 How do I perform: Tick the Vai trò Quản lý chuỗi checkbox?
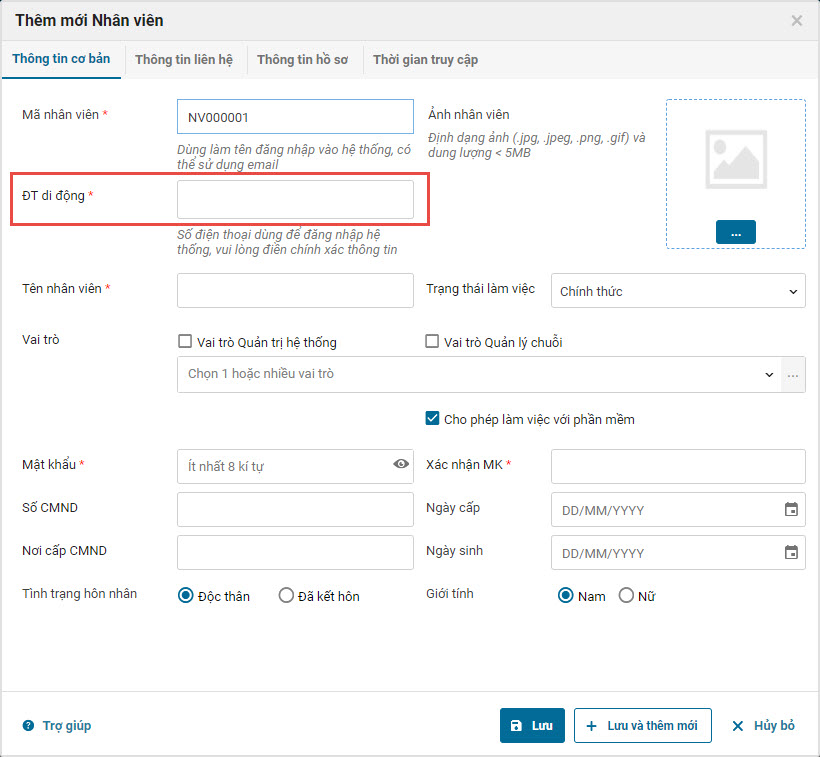tap(432, 341)
